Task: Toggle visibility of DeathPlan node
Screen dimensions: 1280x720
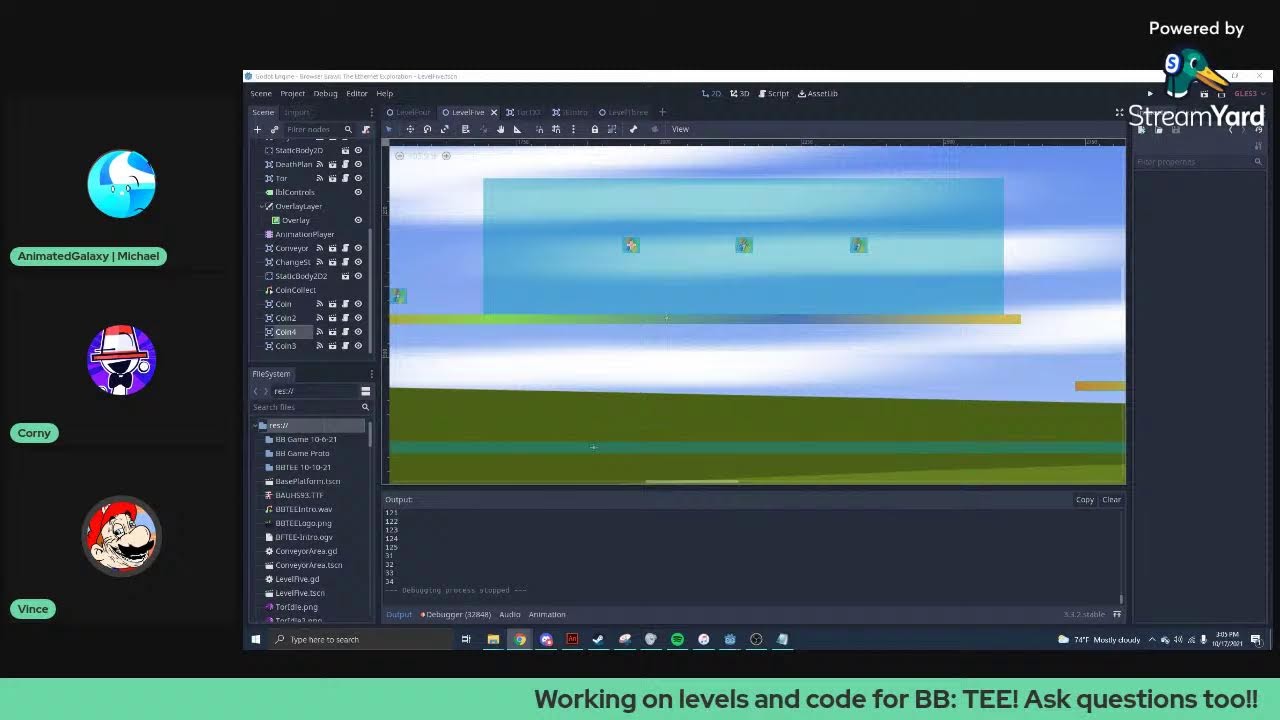Action: 358,164
